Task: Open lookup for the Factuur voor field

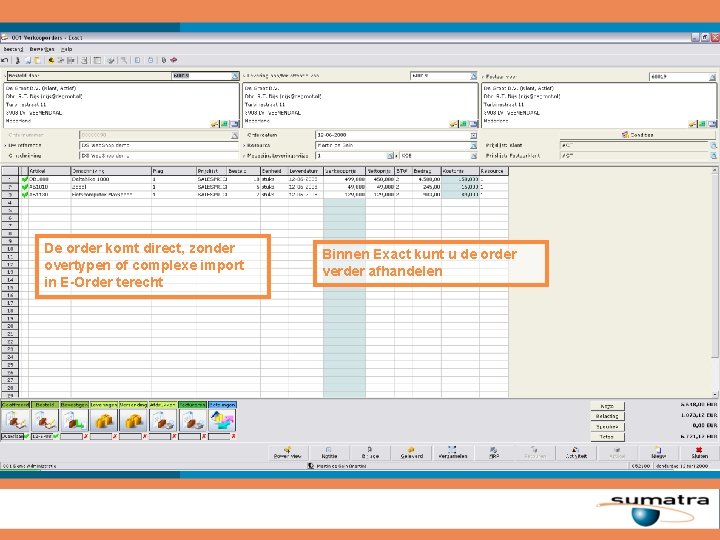Action: (713, 77)
